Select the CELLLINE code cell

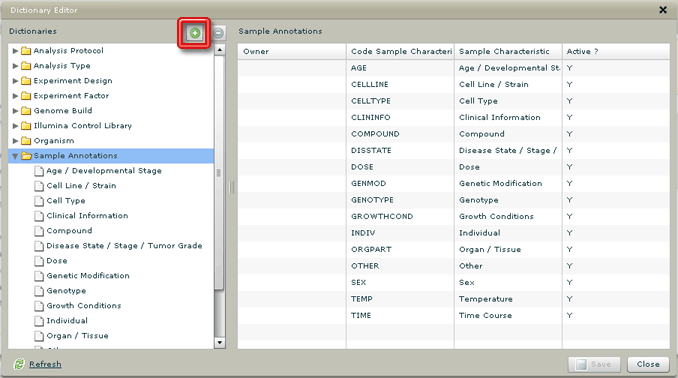pos(400,84)
